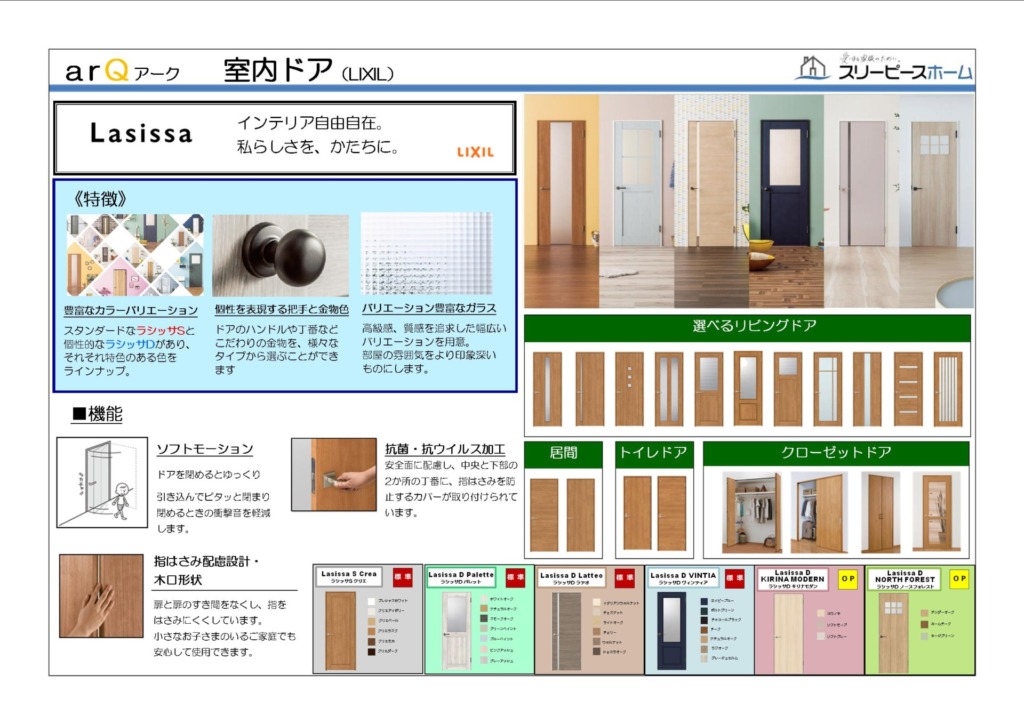Select the 室内ドア title text
1024x724 pixels.
tap(278, 70)
